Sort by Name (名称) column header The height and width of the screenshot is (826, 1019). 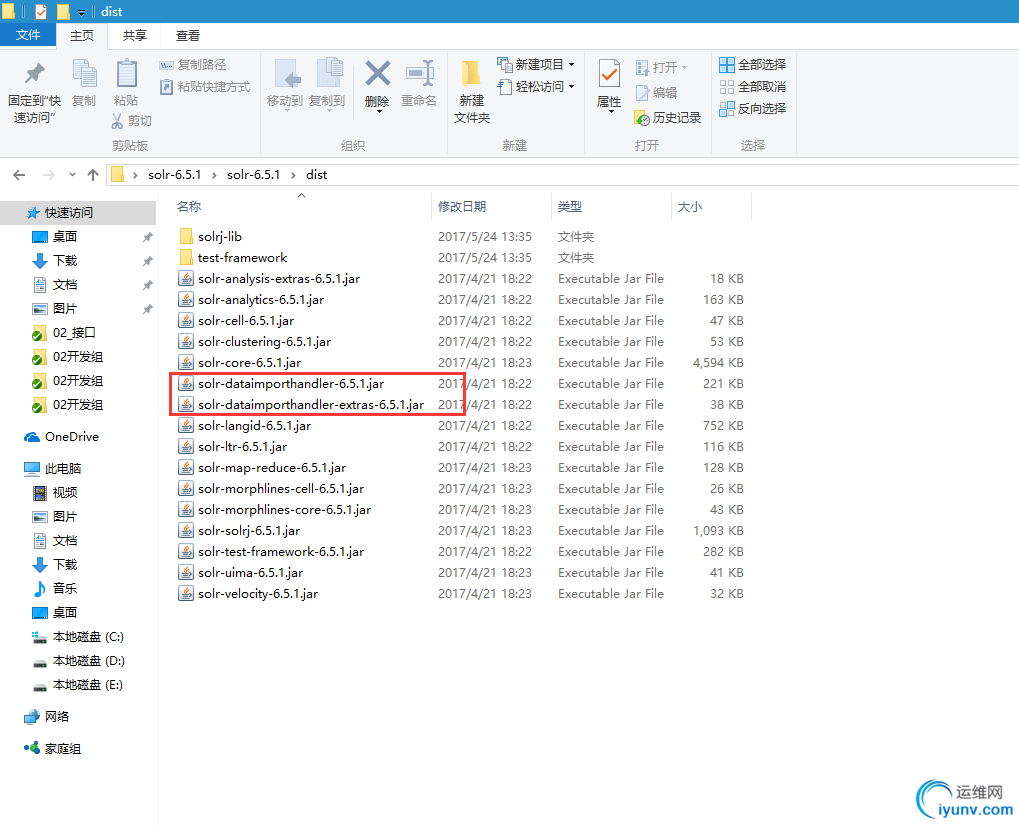pos(189,207)
